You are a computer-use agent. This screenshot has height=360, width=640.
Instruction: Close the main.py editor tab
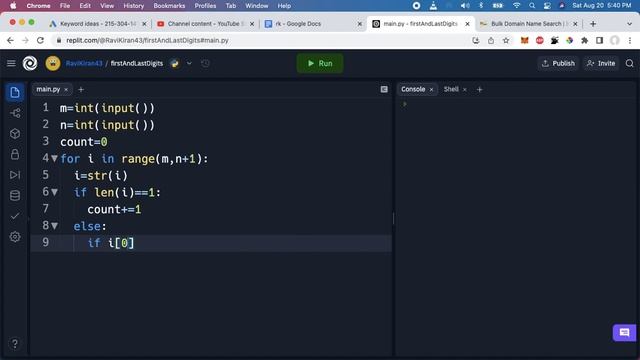[66, 89]
